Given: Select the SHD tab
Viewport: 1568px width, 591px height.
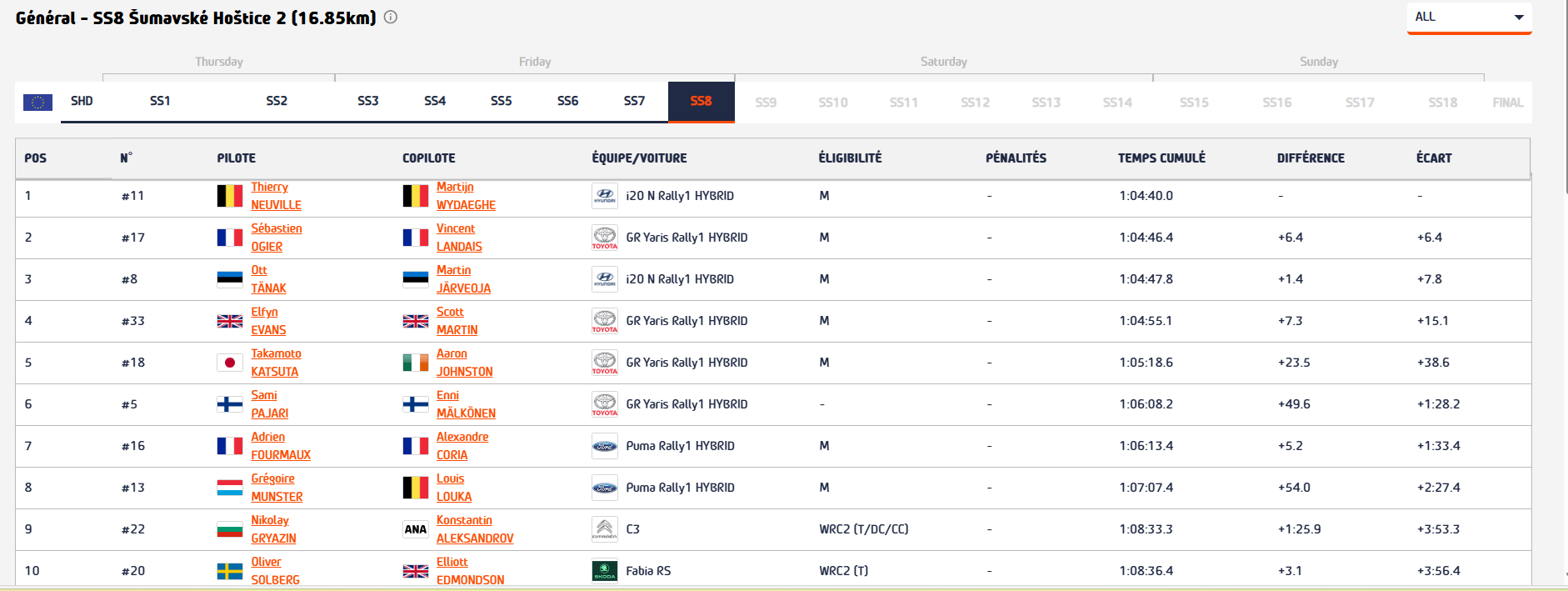Looking at the screenshot, I should (82, 101).
